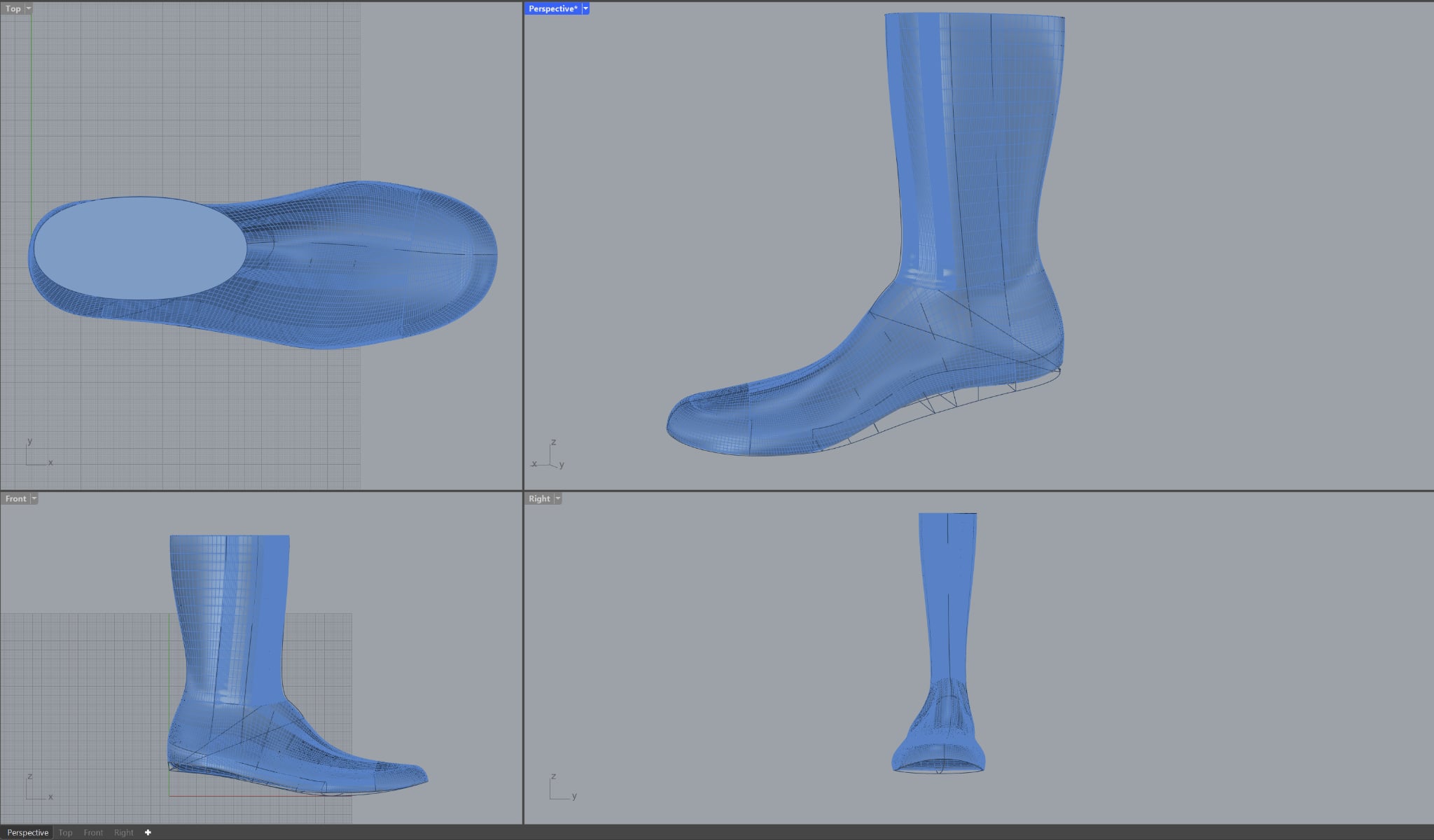Click the Perspective viewport title label
Image resolution: width=1434 pixels, height=840 pixels.
pyautogui.click(x=552, y=8)
